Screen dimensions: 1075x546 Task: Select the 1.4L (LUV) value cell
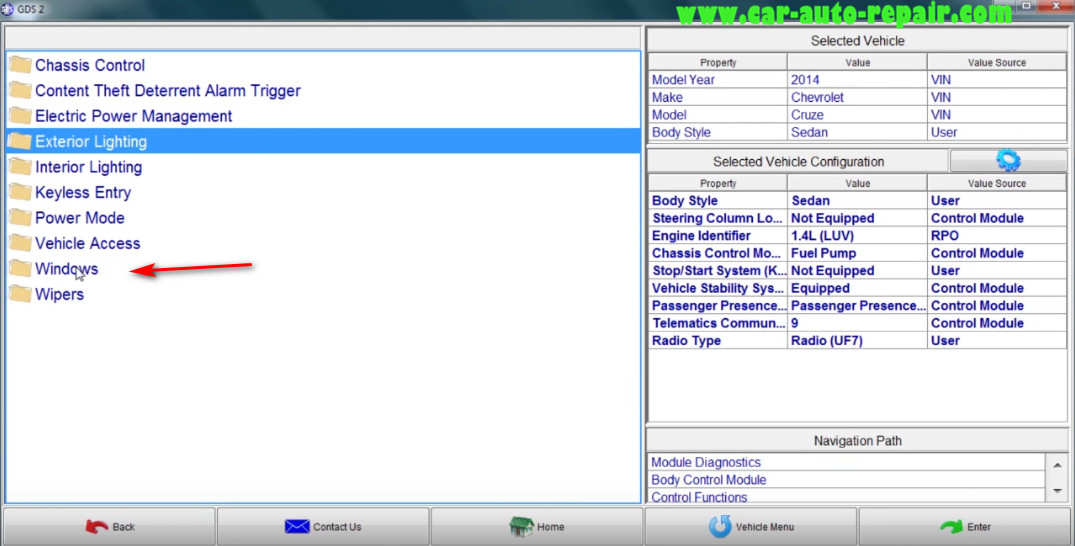tap(857, 235)
